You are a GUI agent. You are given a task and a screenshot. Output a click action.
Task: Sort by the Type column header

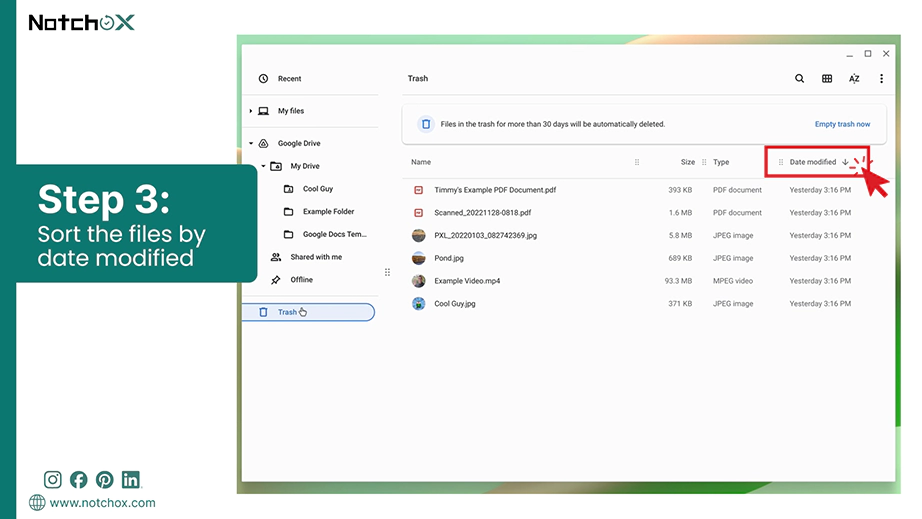click(x=721, y=162)
